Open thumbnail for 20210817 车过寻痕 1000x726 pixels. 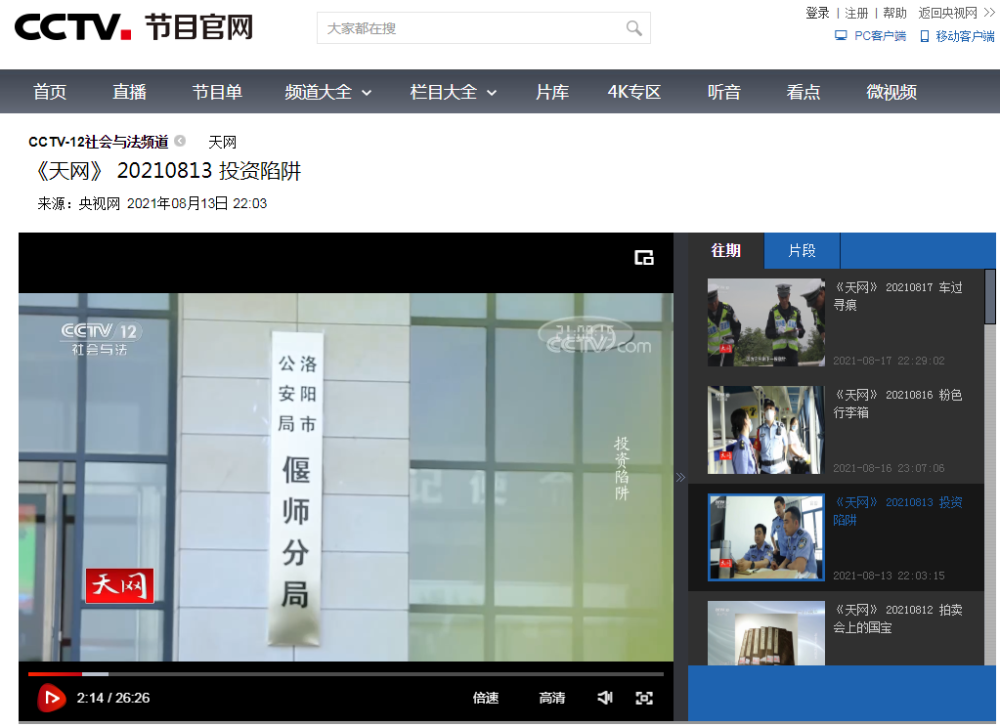(766, 322)
